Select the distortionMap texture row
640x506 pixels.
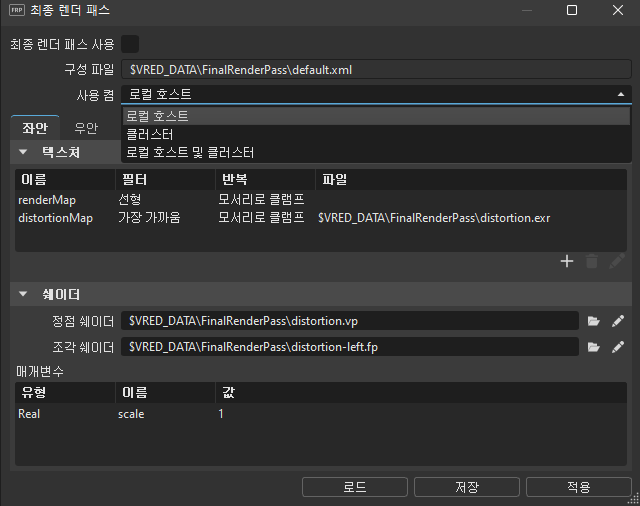321,218
